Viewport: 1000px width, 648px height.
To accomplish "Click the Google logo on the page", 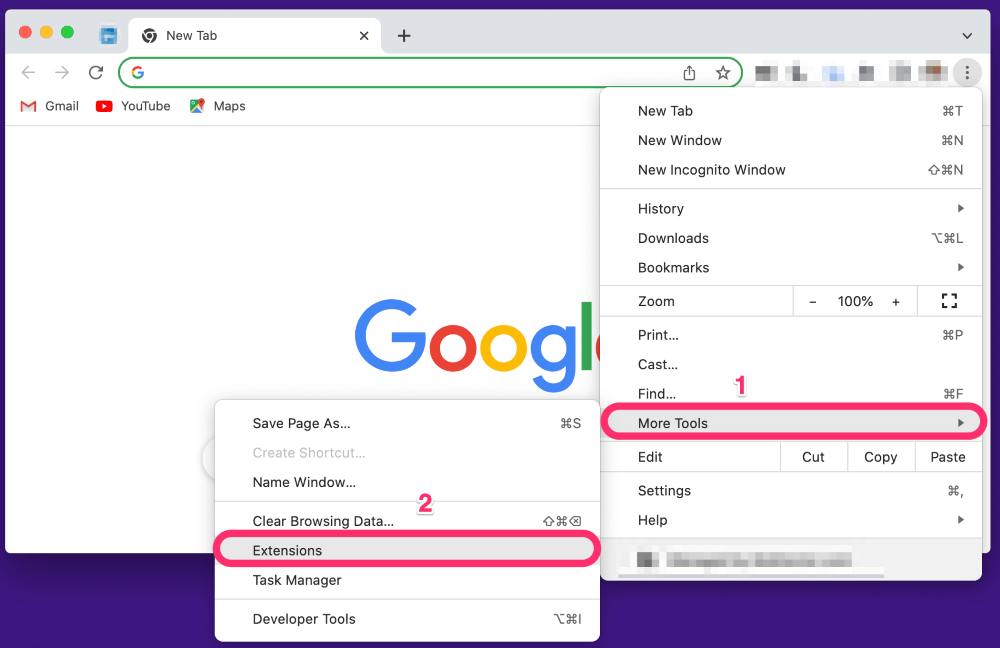I will coord(476,344).
